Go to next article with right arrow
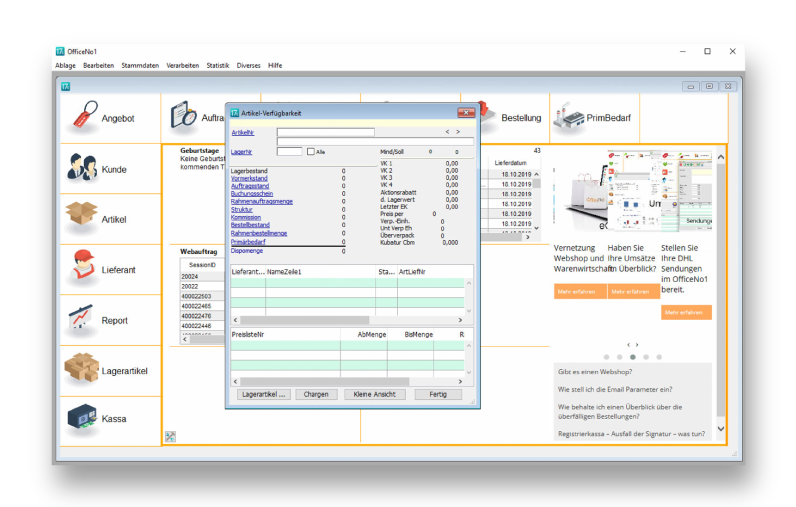Image resolution: width=796 pixels, height=507 pixels. coord(458,132)
